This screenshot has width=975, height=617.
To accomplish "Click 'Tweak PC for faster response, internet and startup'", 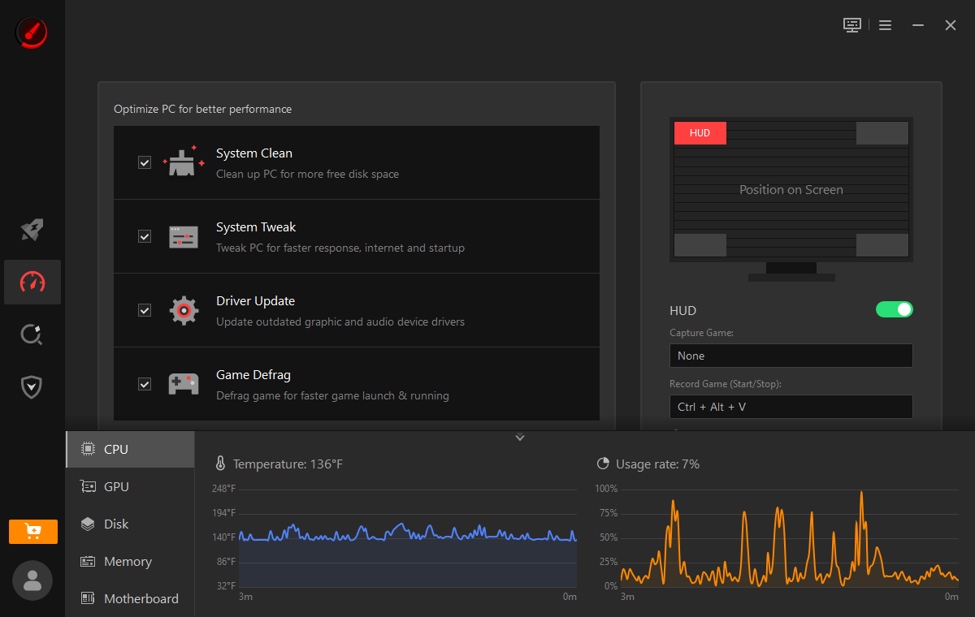I will (340, 248).
